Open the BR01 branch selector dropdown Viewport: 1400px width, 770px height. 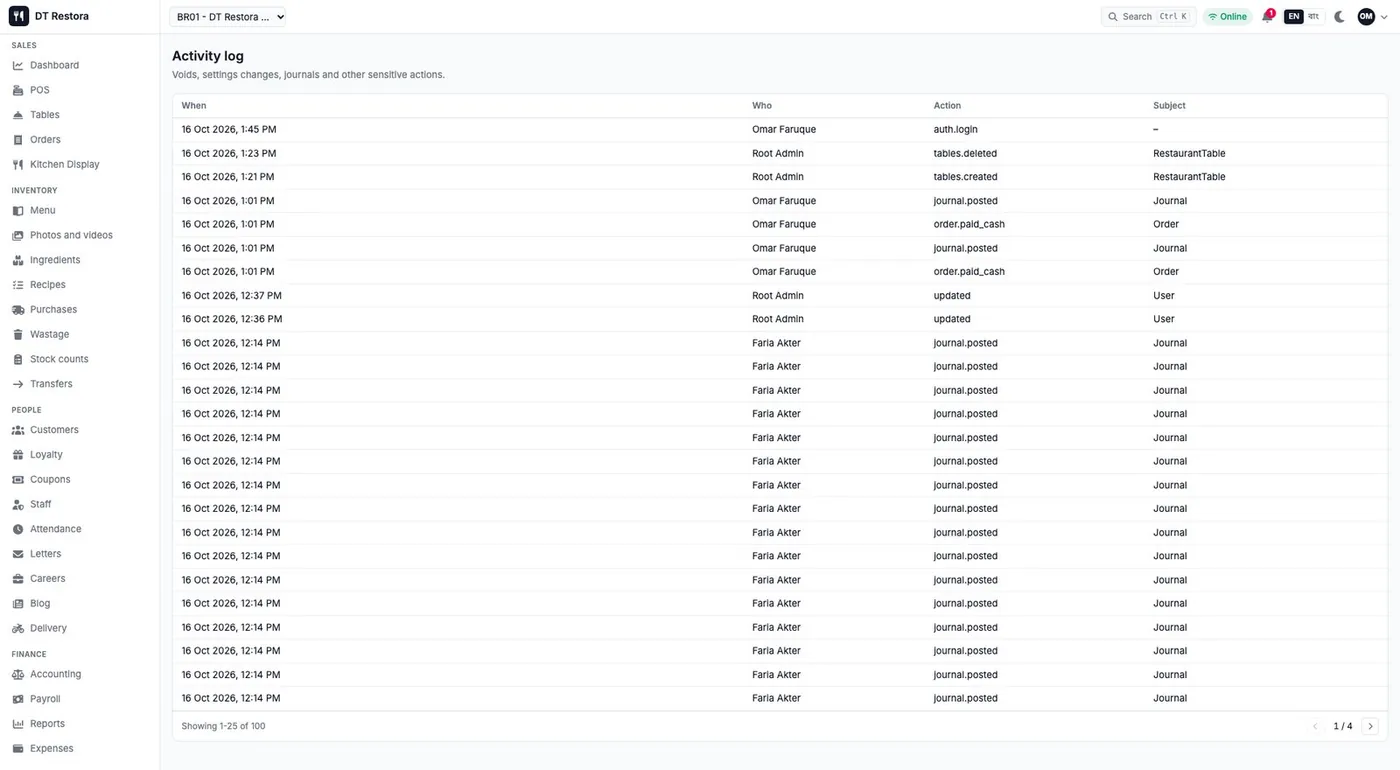(x=228, y=17)
